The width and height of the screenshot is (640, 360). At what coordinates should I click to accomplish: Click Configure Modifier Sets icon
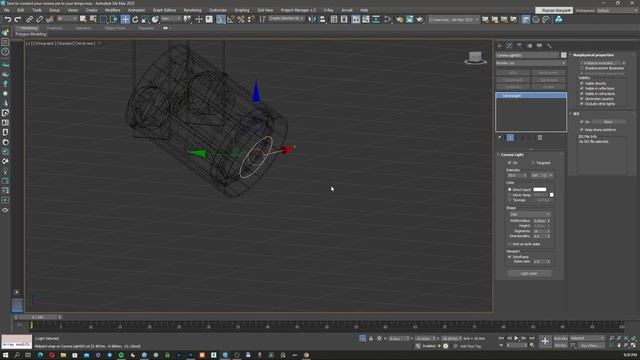[540, 138]
